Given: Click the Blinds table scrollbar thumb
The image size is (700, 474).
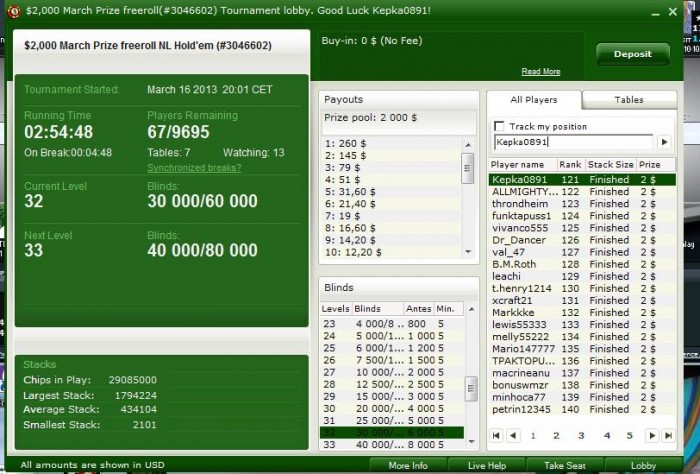Looking at the screenshot, I should tap(471, 388).
